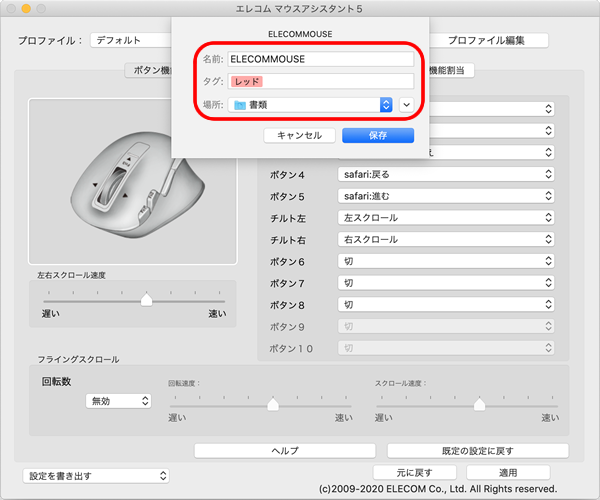Image resolution: width=600 pixels, height=500 pixels.
Task: Click the ボタン4 label
Action: coord(287,175)
